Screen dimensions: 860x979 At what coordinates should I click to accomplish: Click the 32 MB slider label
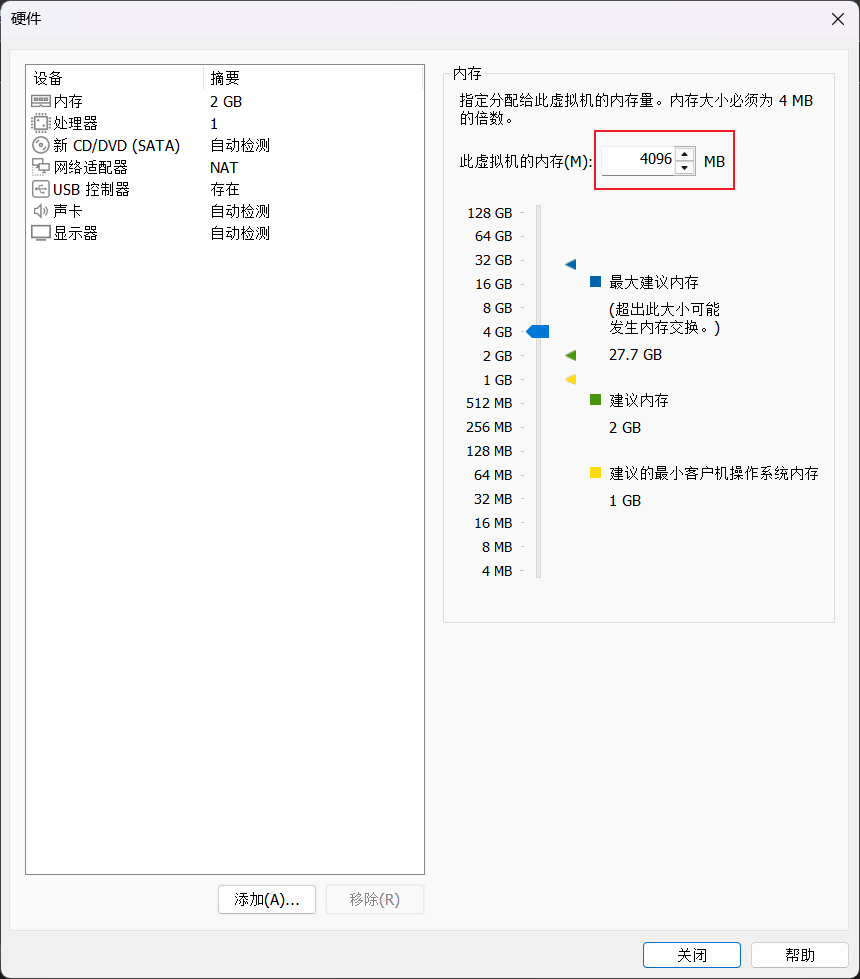click(x=493, y=499)
